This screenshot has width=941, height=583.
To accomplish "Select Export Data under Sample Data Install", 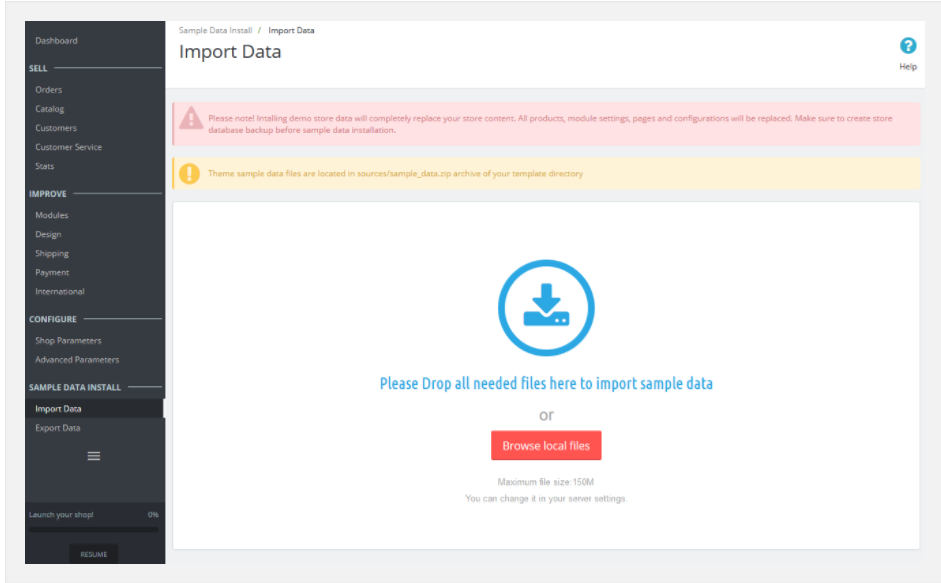I will 58,428.
